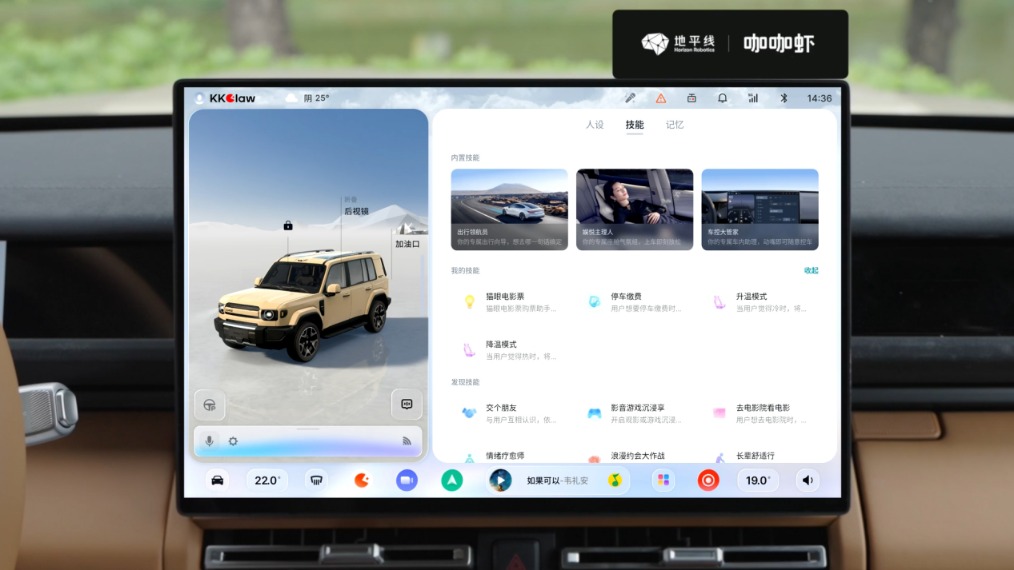The height and width of the screenshot is (570, 1014).
Task: Switch to the 记忆 tab
Action: [x=674, y=125]
